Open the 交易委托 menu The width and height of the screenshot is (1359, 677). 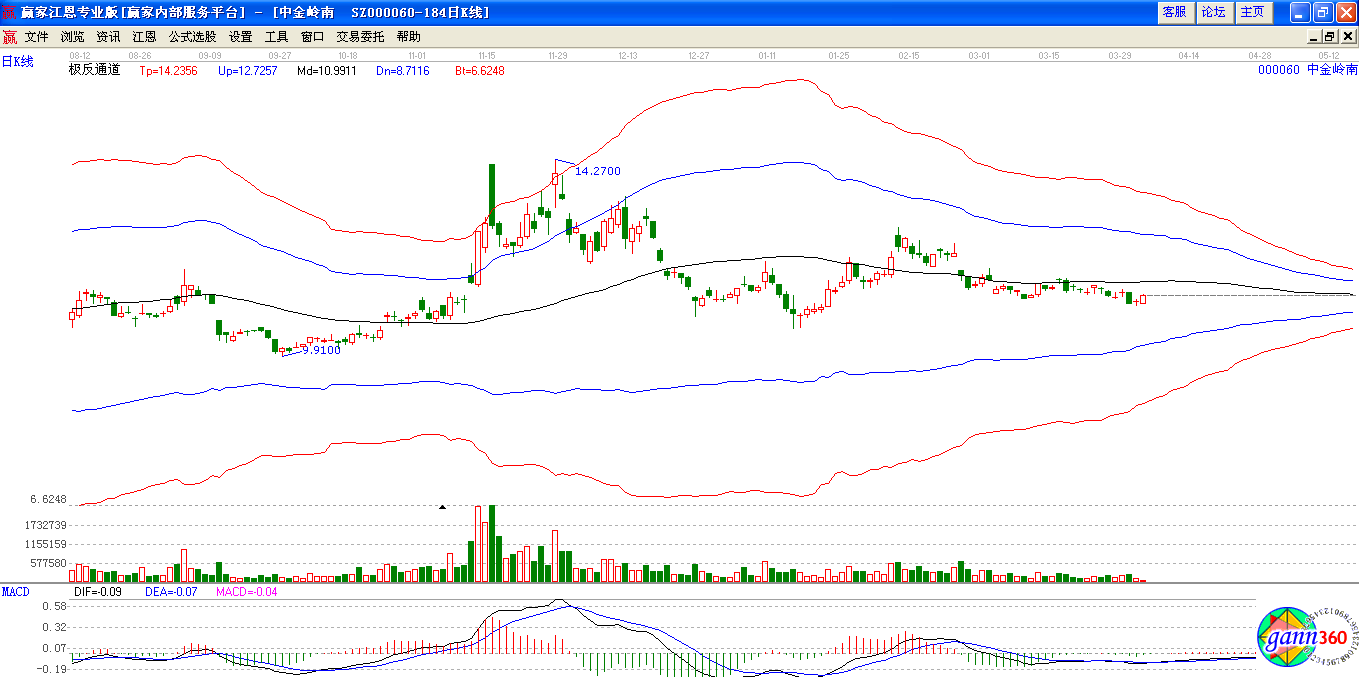pos(360,36)
